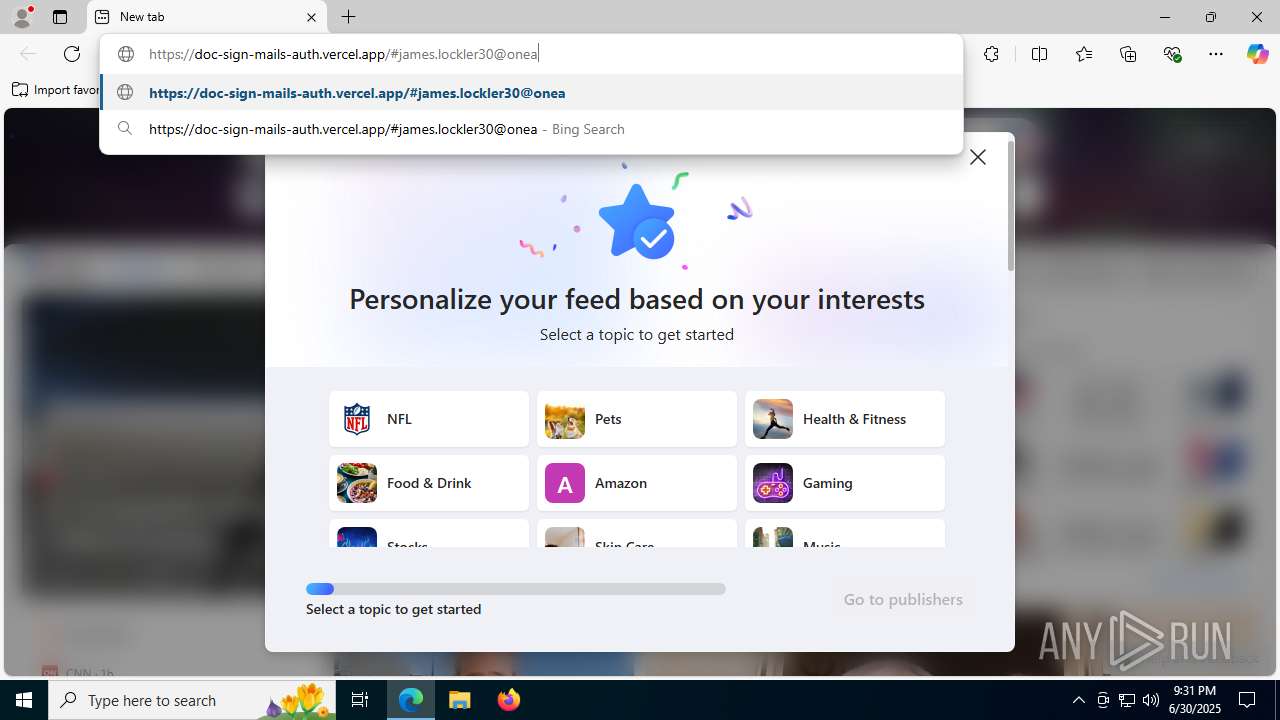Click the Go to publishers button
The image size is (1280, 720).
903,599
